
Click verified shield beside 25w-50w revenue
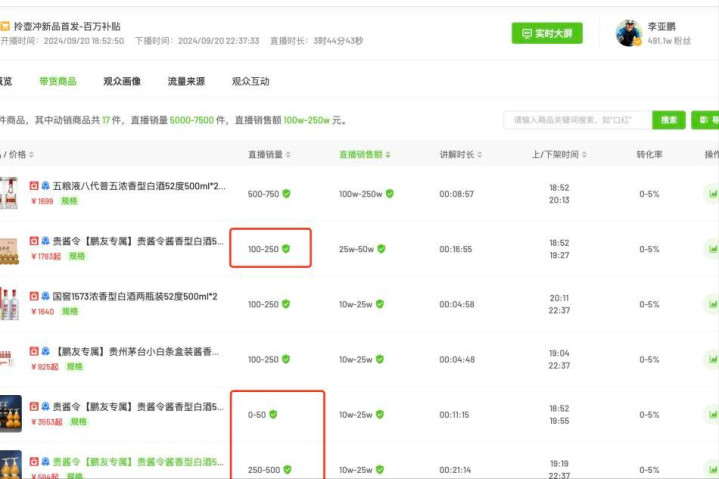[x=381, y=248]
